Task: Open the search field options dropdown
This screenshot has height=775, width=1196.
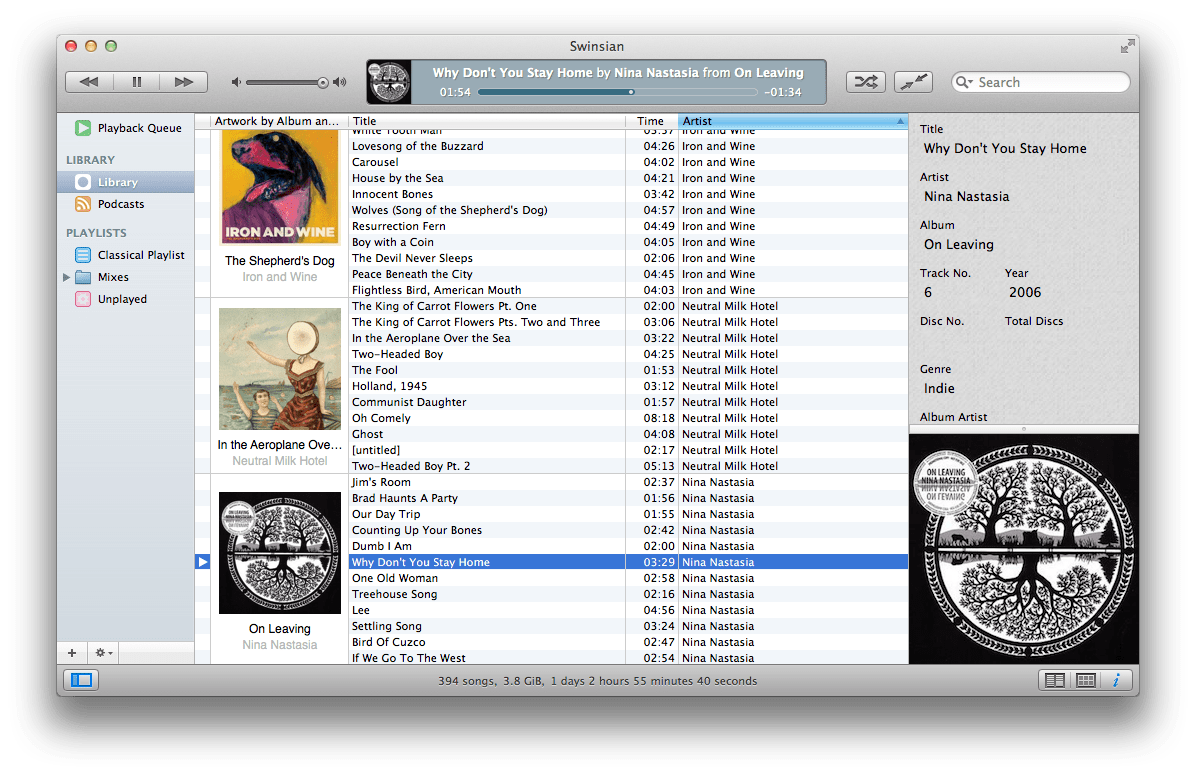Action: click(x=964, y=83)
